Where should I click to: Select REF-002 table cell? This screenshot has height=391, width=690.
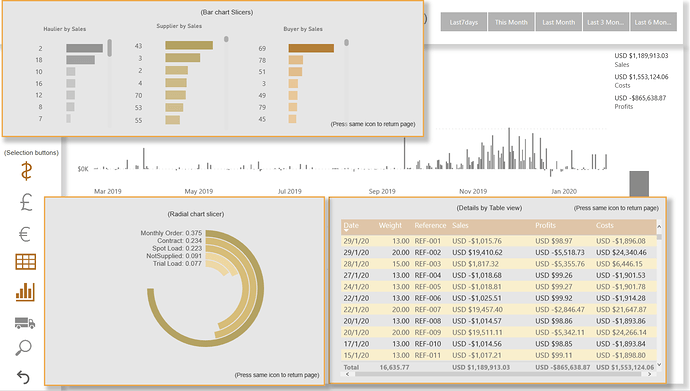pos(427,252)
